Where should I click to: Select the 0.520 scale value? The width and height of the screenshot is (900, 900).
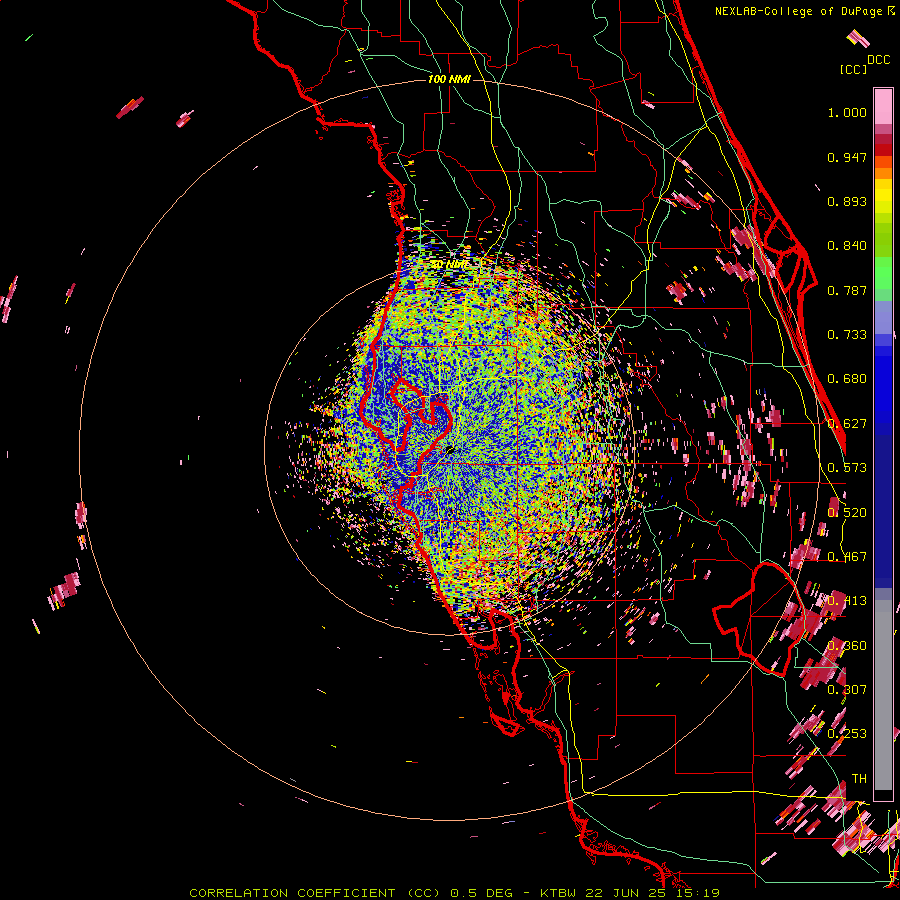[x=847, y=513]
